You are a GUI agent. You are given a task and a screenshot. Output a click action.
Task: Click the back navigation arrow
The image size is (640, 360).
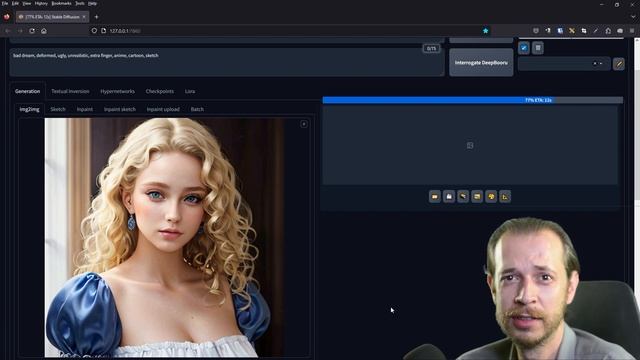coord(8,31)
